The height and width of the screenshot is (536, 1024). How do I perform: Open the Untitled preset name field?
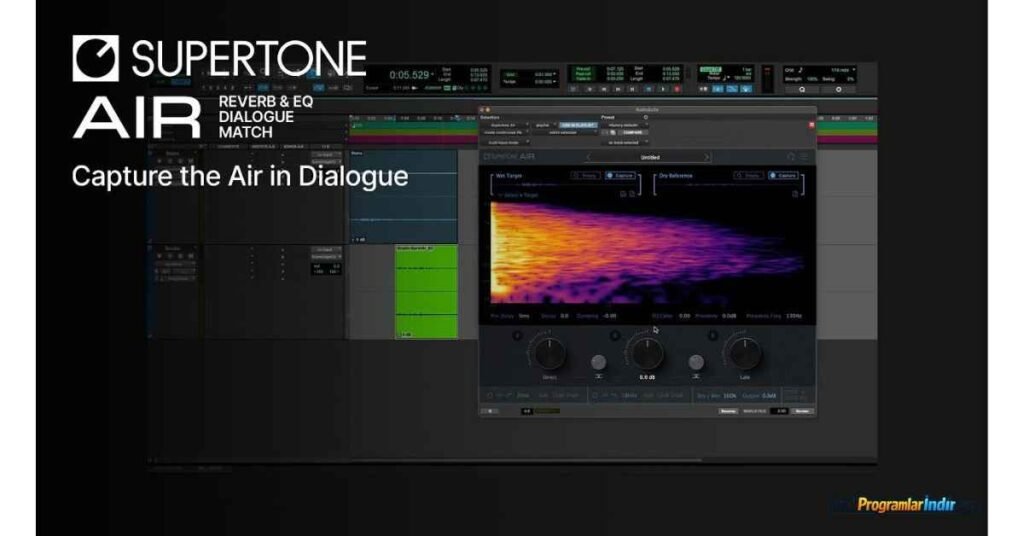coord(650,157)
